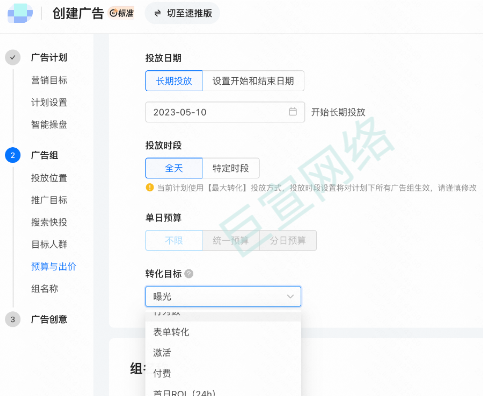Choose 付费 from the dropdown list
Screen dimensions: 483x396
click(223, 373)
